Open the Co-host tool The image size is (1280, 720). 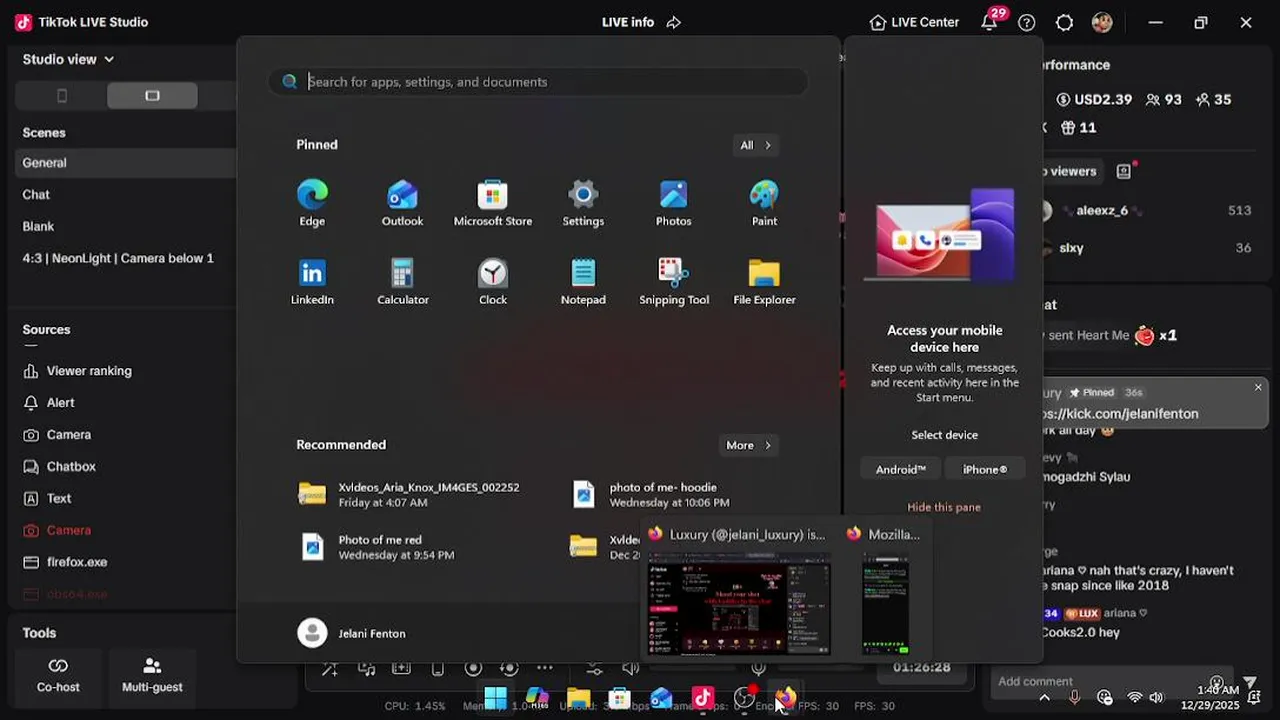click(58, 675)
